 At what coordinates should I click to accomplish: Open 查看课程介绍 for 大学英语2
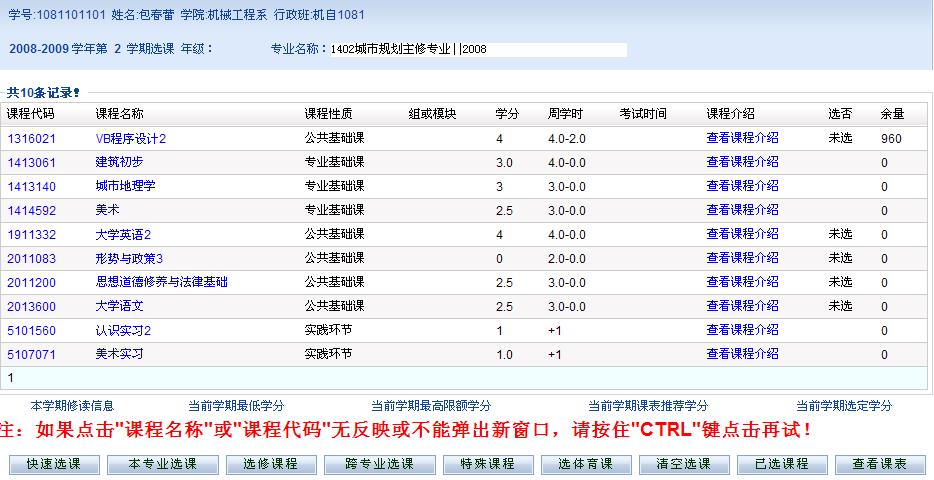pos(741,234)
